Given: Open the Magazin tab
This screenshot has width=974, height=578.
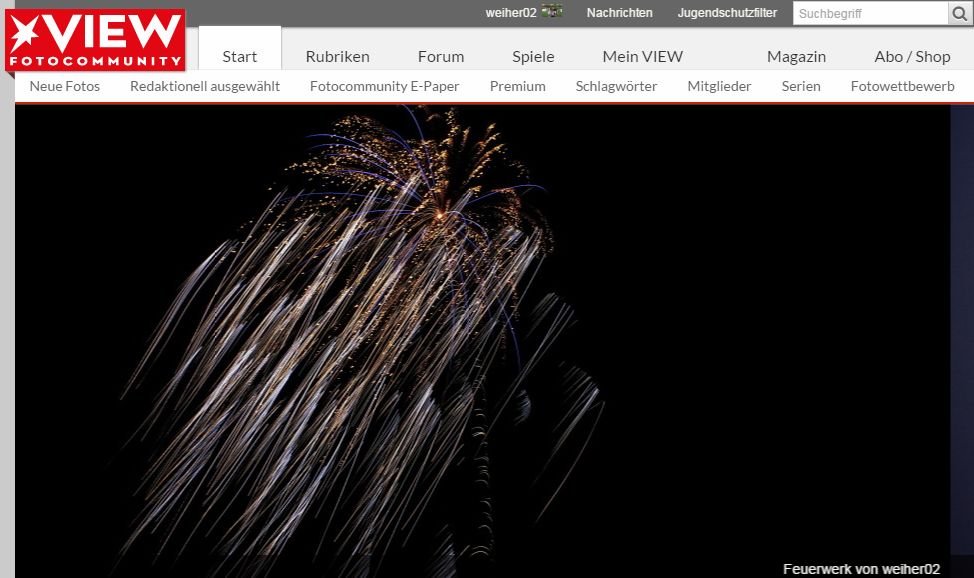Looking at the screenshot, I should tap(796, 56).
